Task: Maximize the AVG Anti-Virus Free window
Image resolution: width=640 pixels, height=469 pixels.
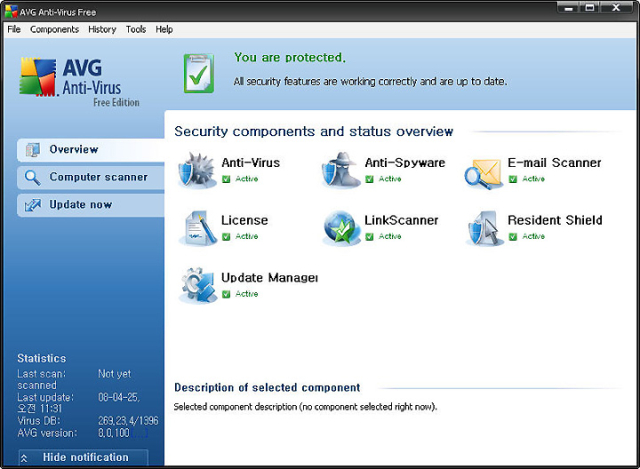Action: pos(590,8)
